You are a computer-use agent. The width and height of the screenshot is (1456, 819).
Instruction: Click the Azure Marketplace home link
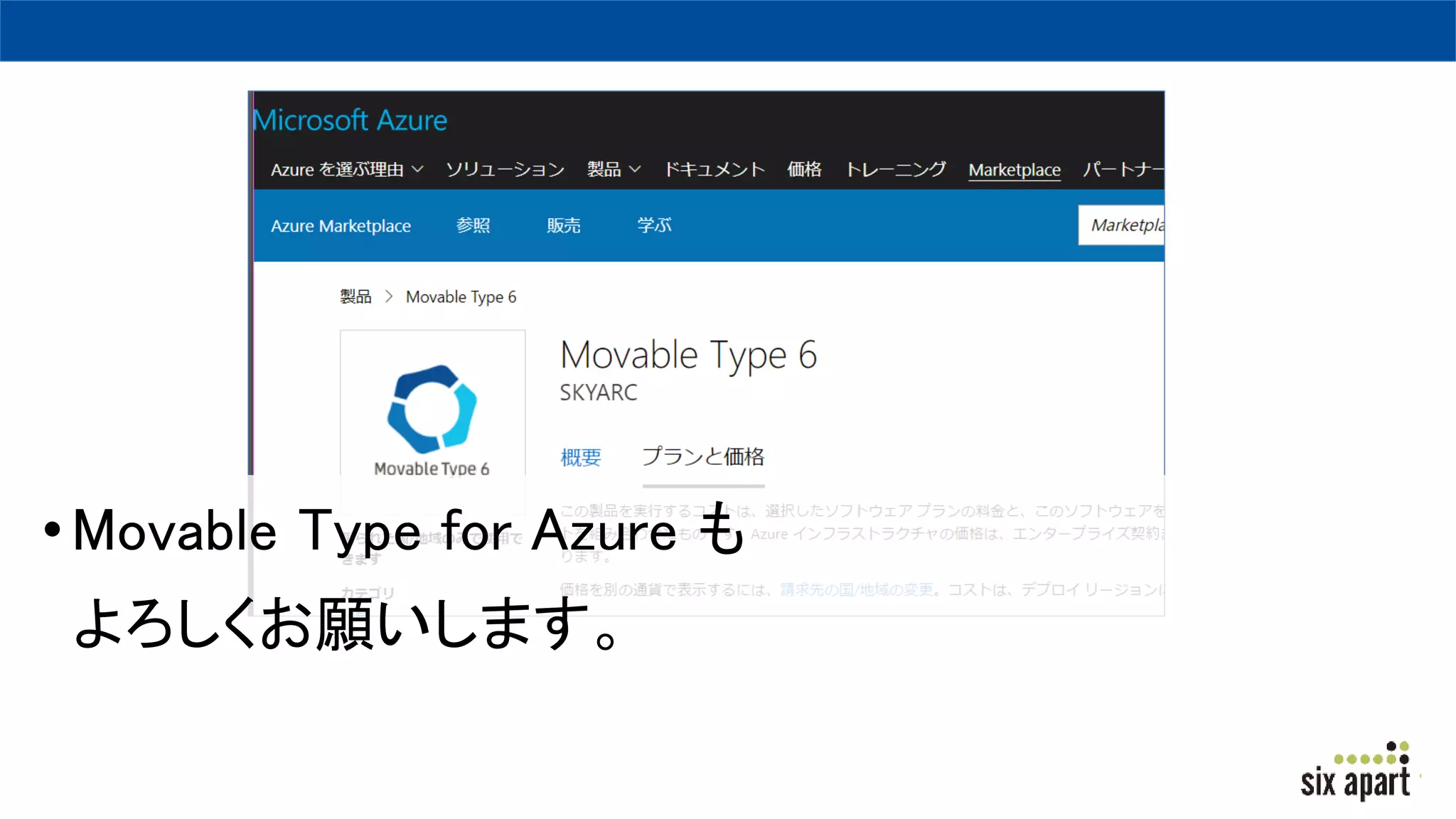(341, 226)
